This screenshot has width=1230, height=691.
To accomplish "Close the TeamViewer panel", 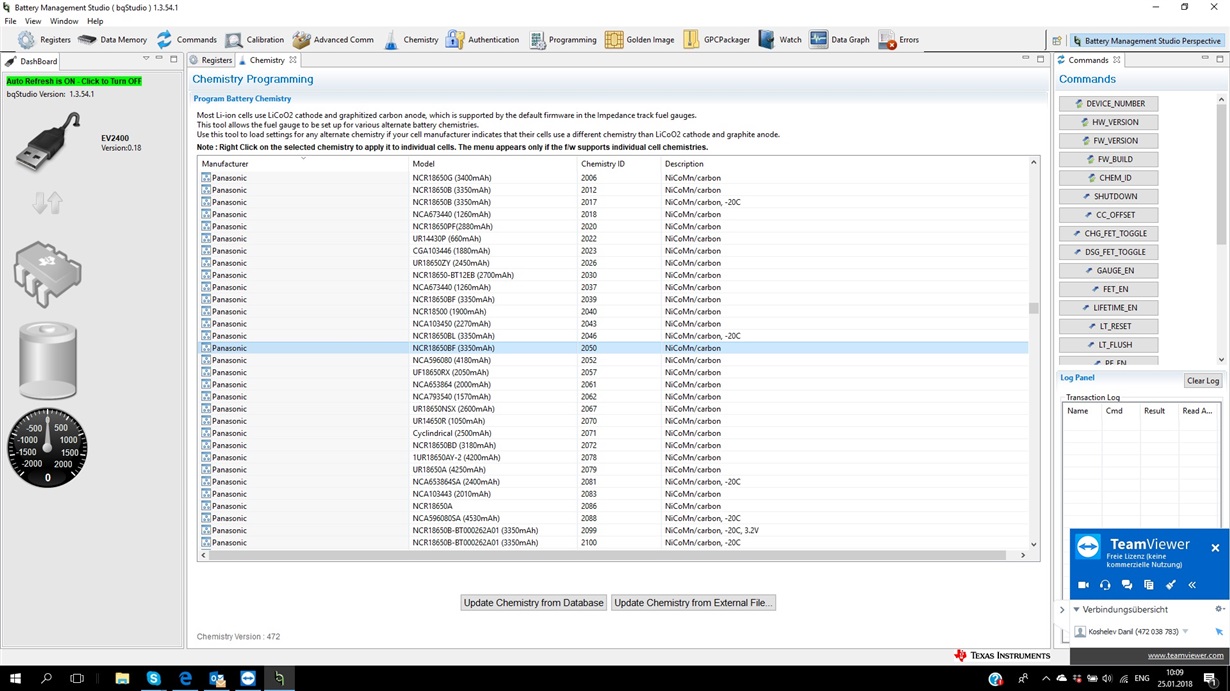I will tap(1215, 548).
